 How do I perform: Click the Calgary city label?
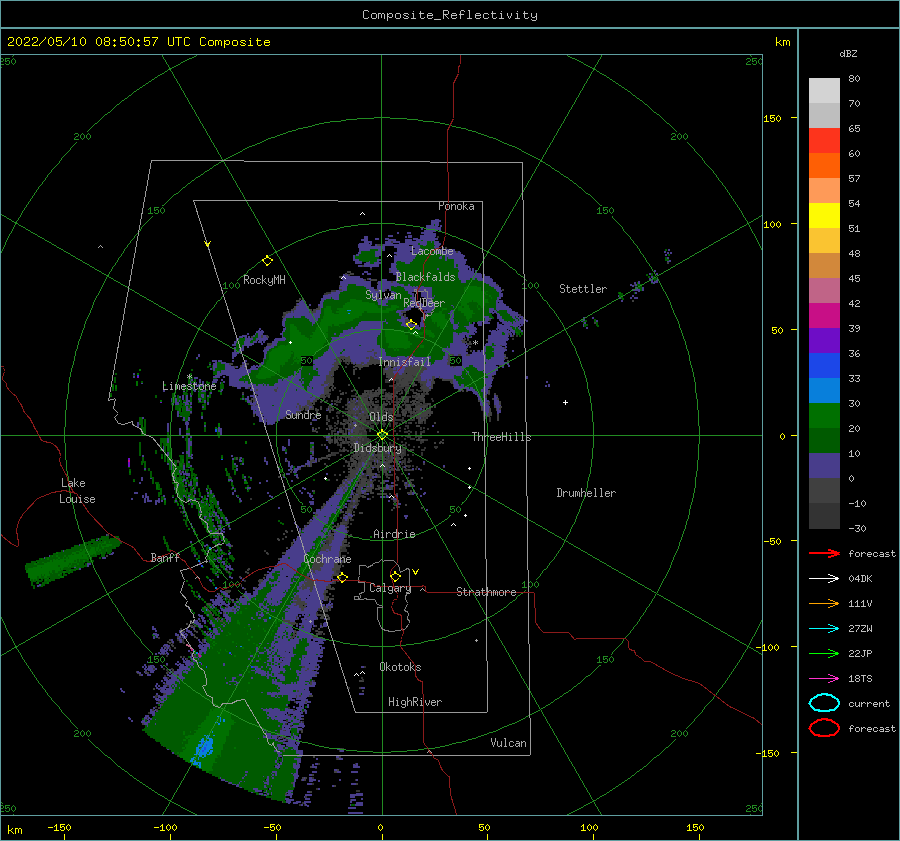(x=390, y=588)
